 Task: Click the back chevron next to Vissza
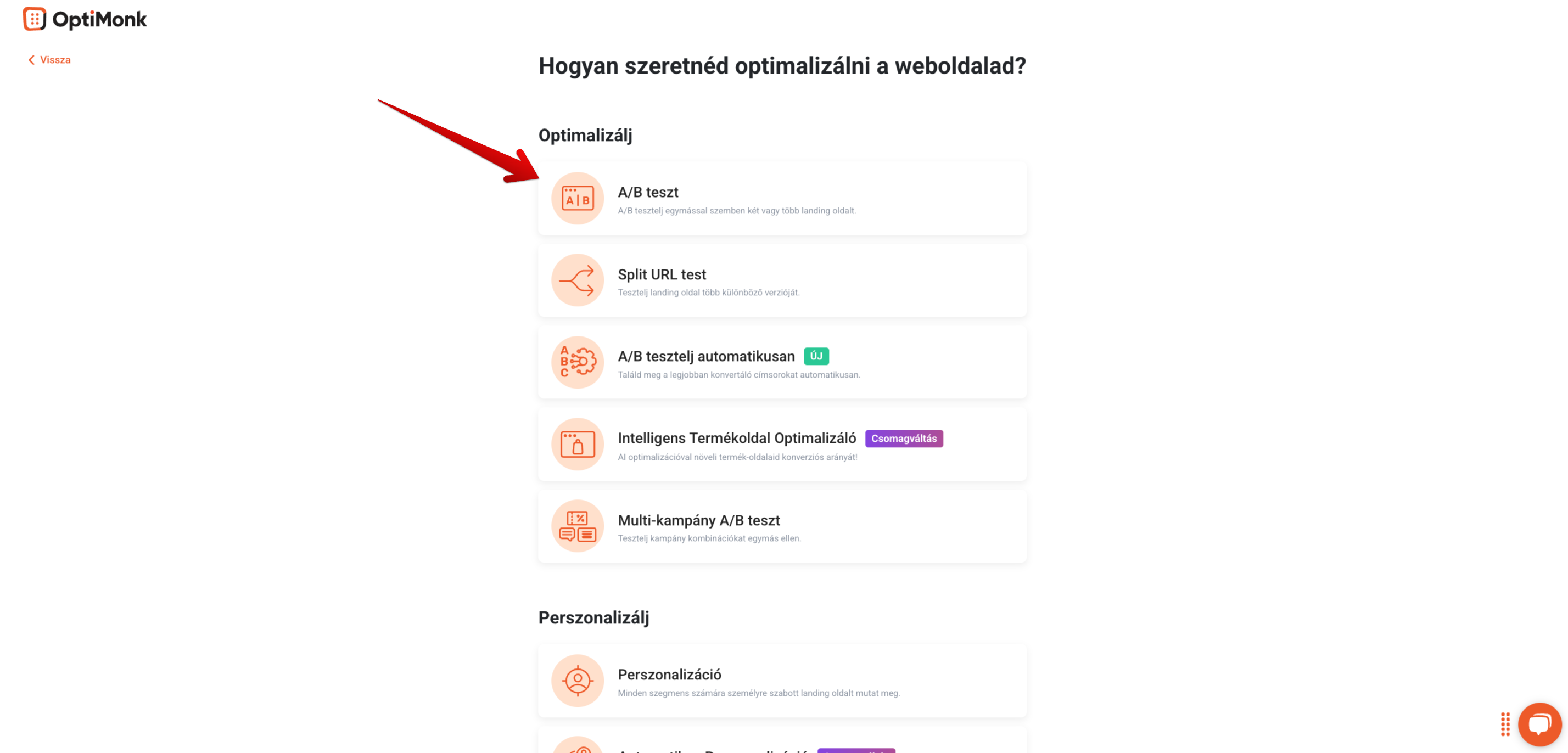[x=31, y=60]
